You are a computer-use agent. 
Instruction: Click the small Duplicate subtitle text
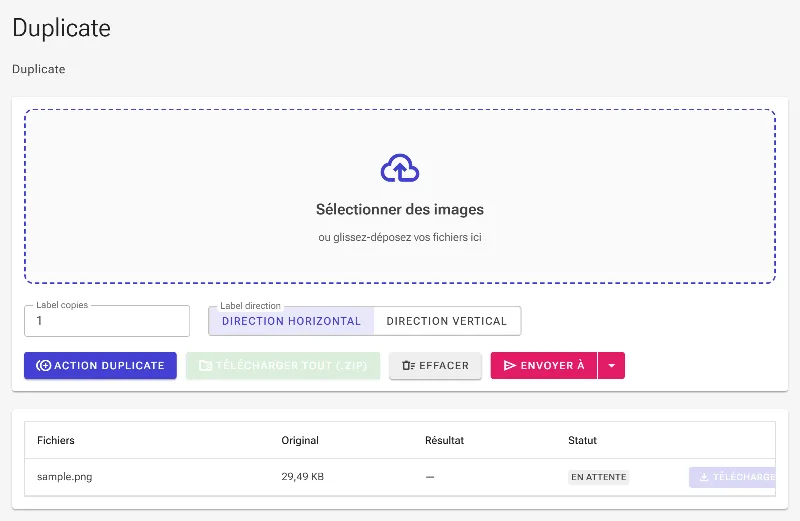pos(39,69)
